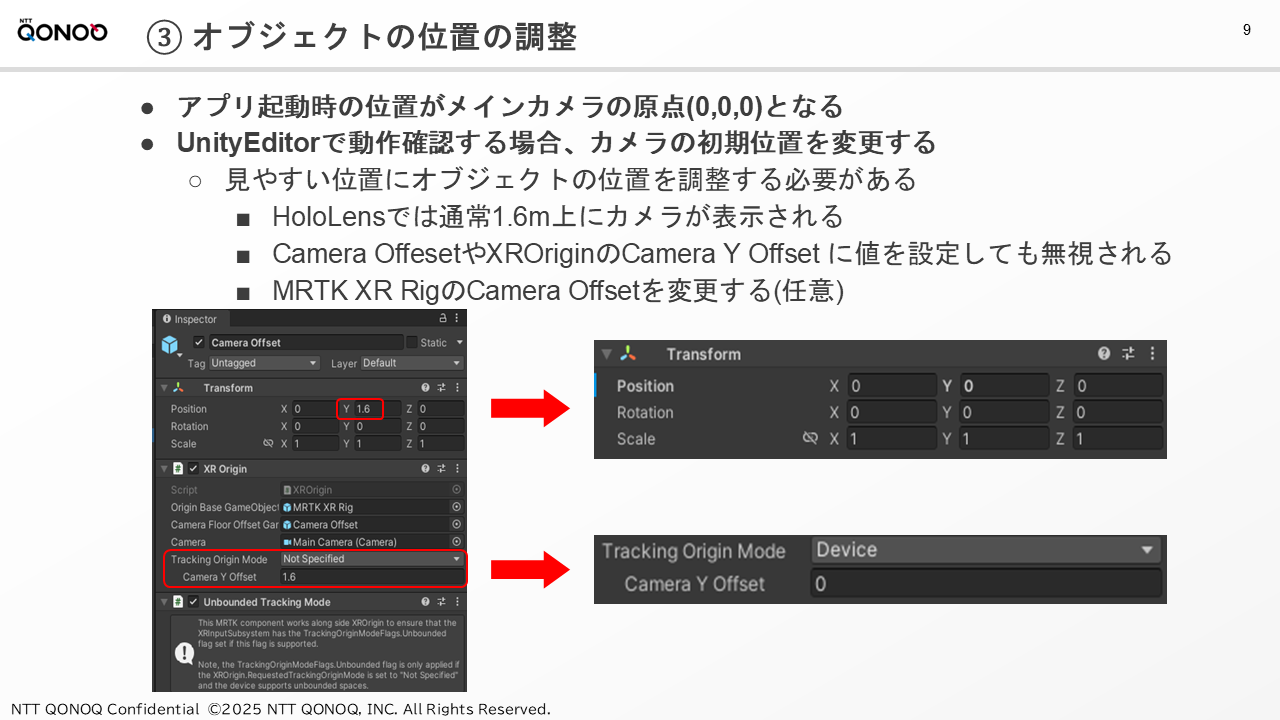This screenshot has height=720, width=1280.
Task: Open the XR Origin three-dot component menu
Action: tap(457, 468)
